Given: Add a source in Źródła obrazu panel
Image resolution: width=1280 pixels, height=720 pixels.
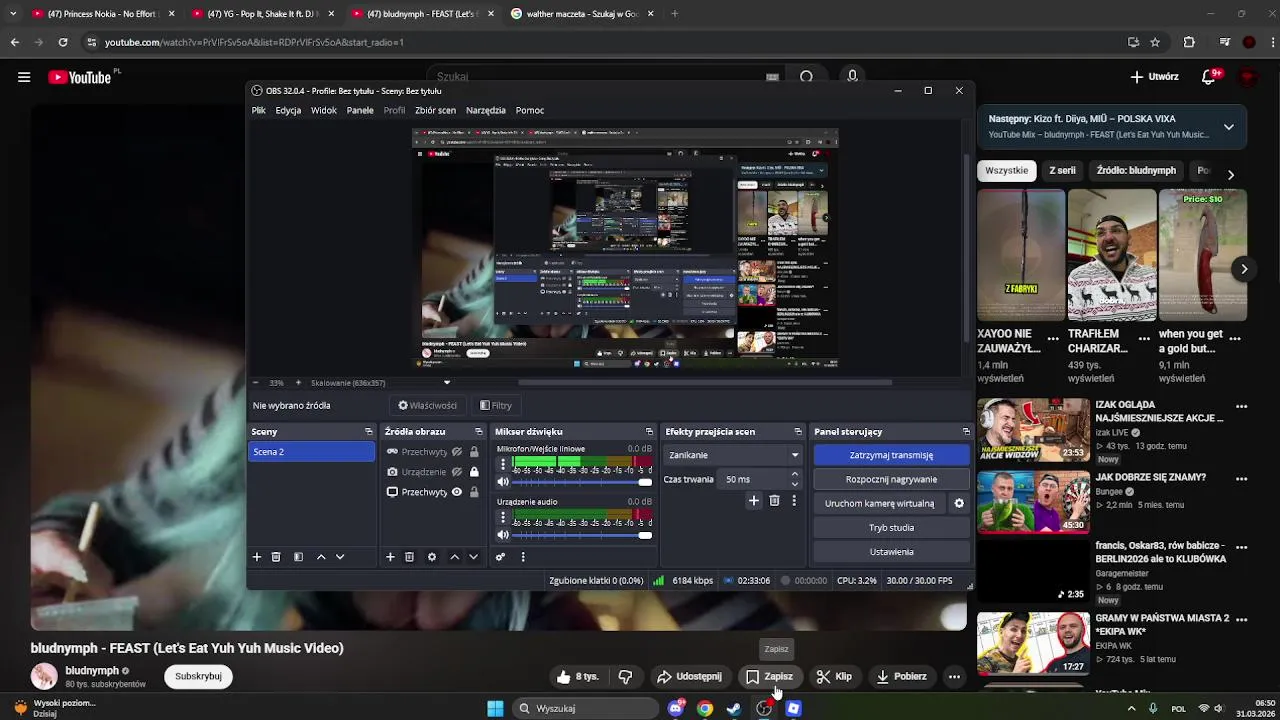Looking at the screenshot, I should [390, 557].
